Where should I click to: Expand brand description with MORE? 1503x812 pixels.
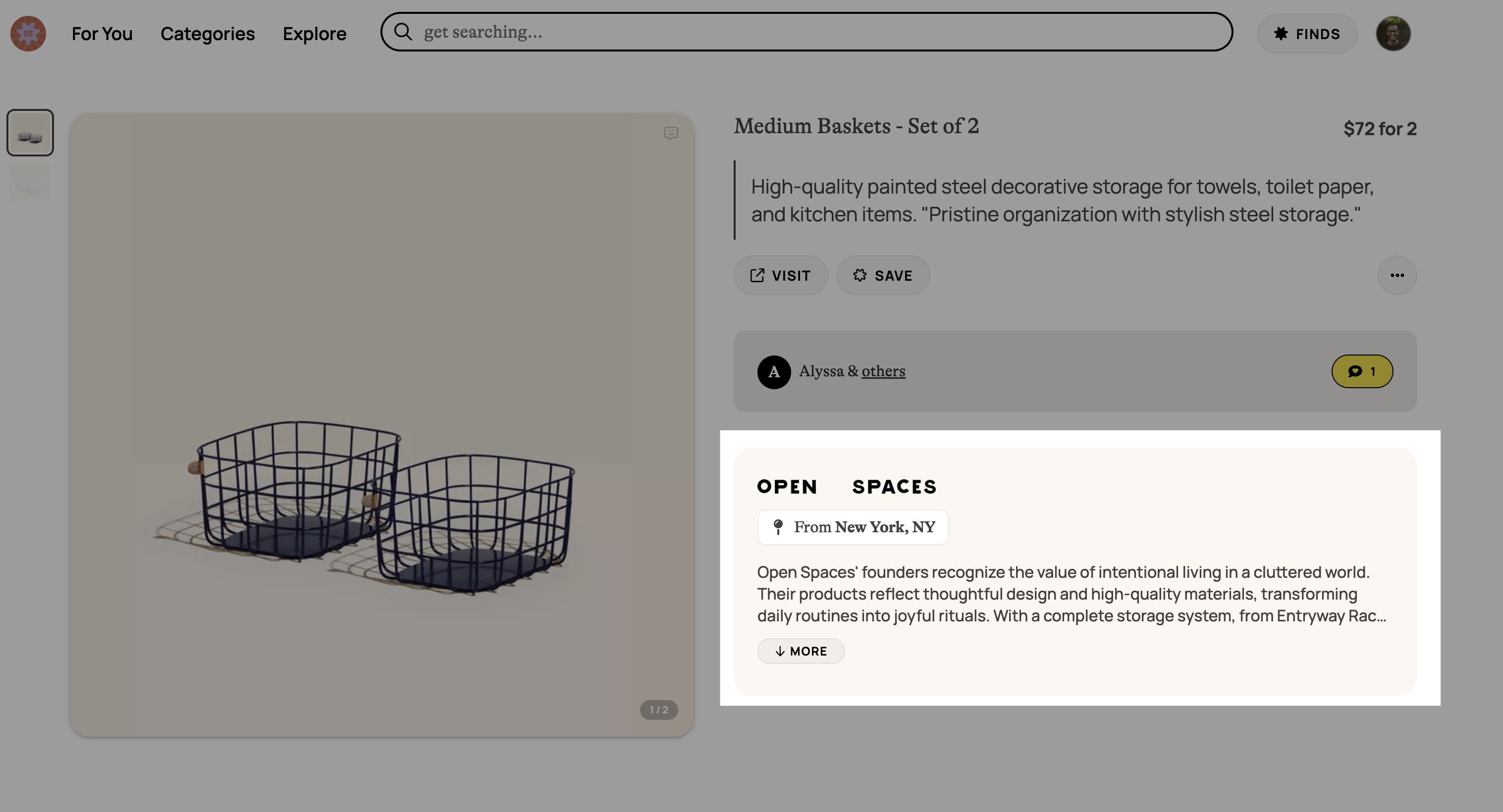pos(801,651)
